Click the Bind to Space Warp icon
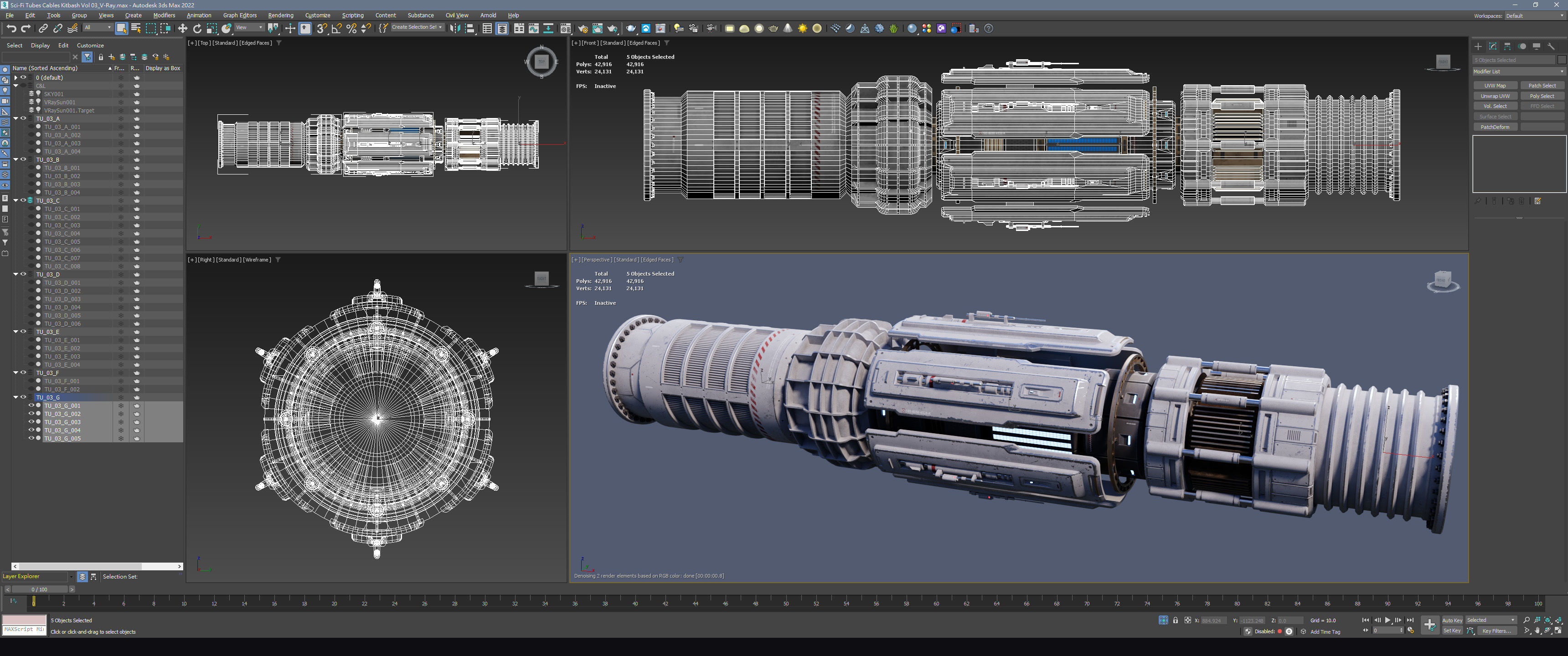Screen dimensions: 1568x656 [72, 29]
